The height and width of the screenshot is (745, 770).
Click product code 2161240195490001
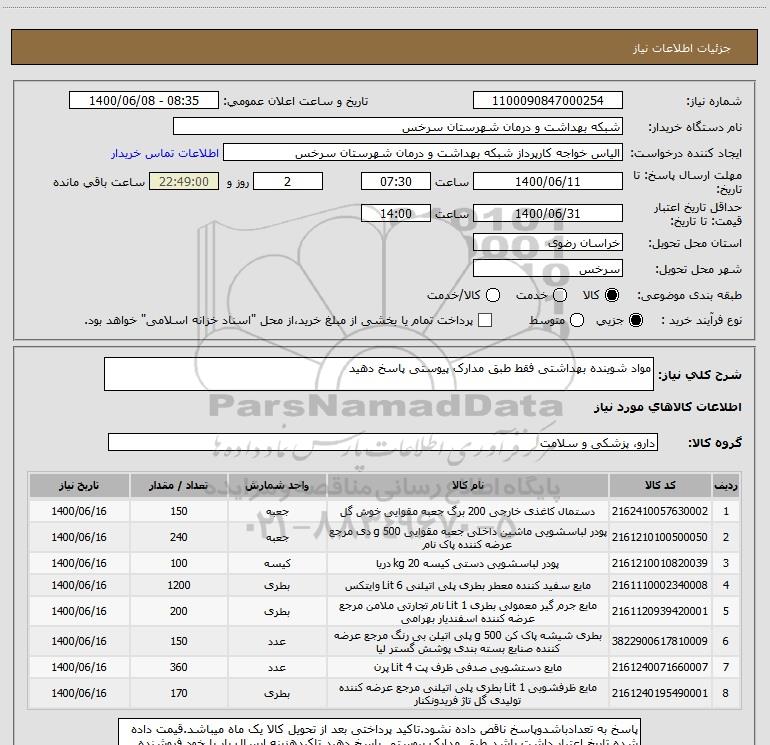660,693
